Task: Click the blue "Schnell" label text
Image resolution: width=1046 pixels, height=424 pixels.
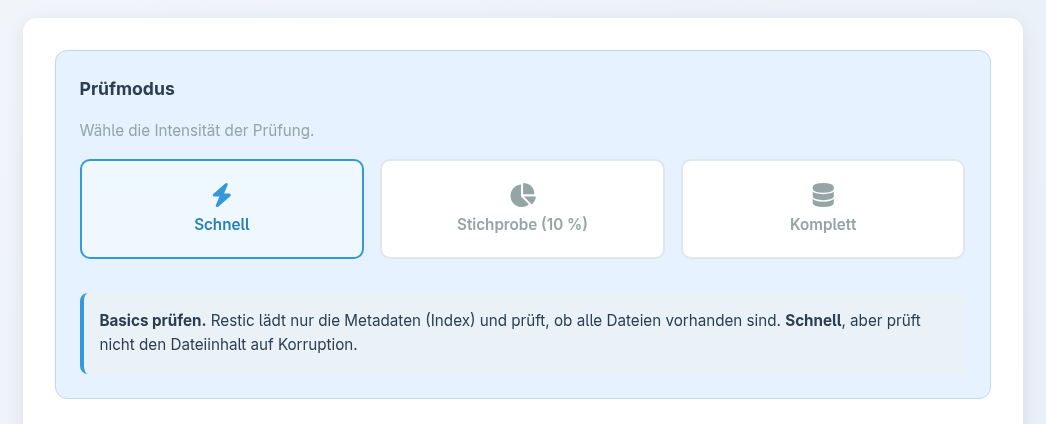Action: (x=221, y=225)
